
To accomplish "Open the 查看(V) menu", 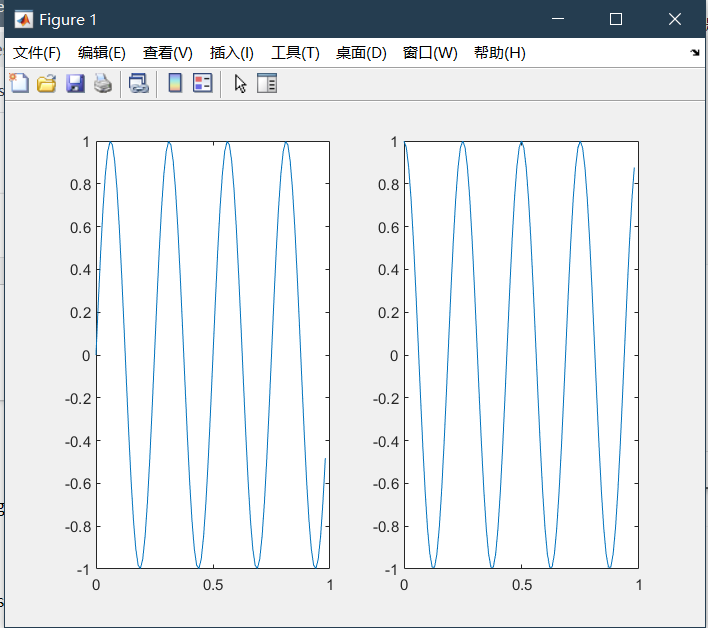I will pyautogui.click(x=168, y=53).
